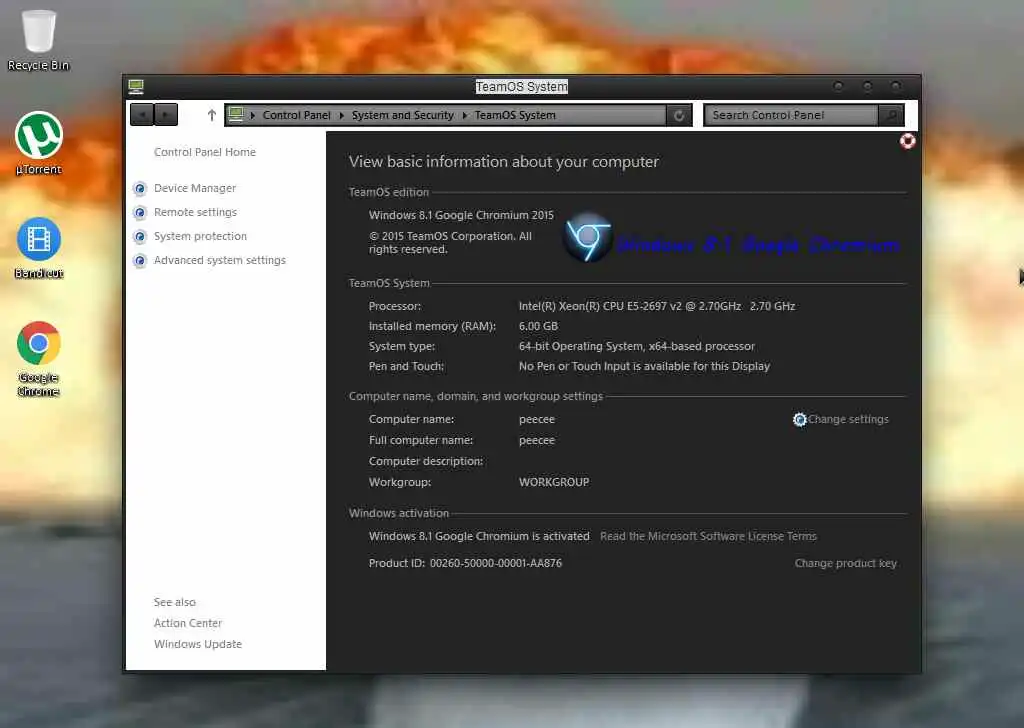Open the Bandicut desktop shortcut
Screen dimensions: 1024x728
pyautogui.click(x=39, y=247)
